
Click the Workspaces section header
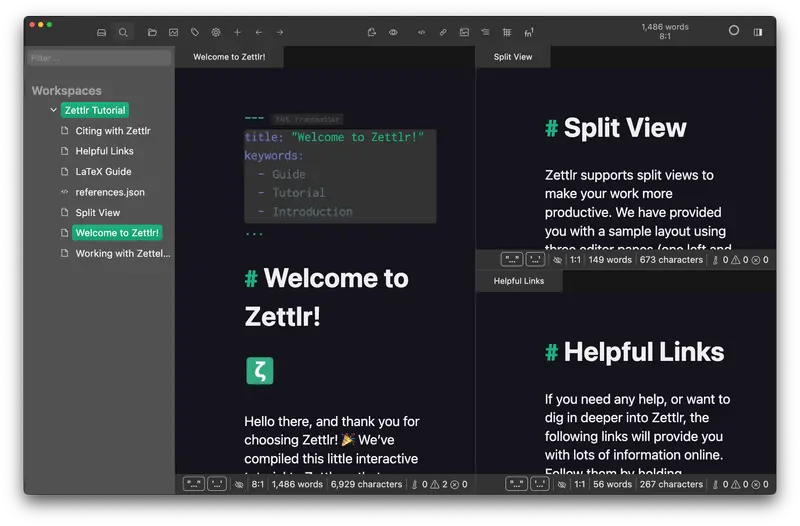66,90
